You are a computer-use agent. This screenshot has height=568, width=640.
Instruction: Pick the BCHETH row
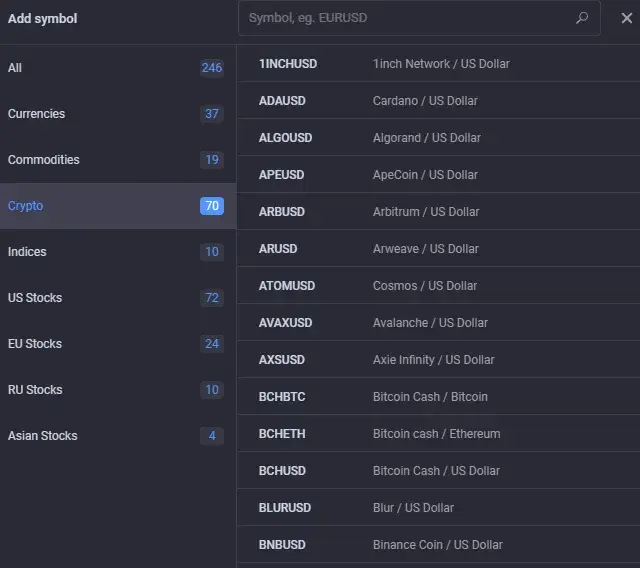438,434
